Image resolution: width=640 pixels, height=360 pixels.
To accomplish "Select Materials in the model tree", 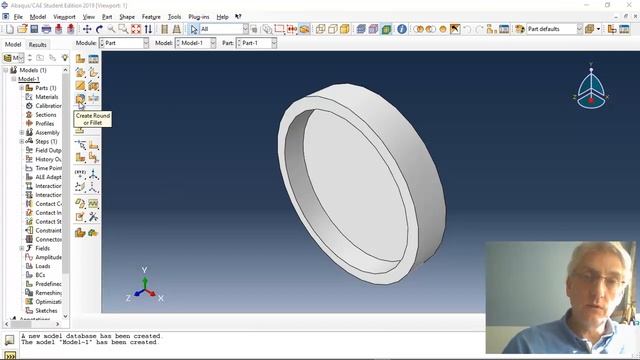I will [47, 97].
